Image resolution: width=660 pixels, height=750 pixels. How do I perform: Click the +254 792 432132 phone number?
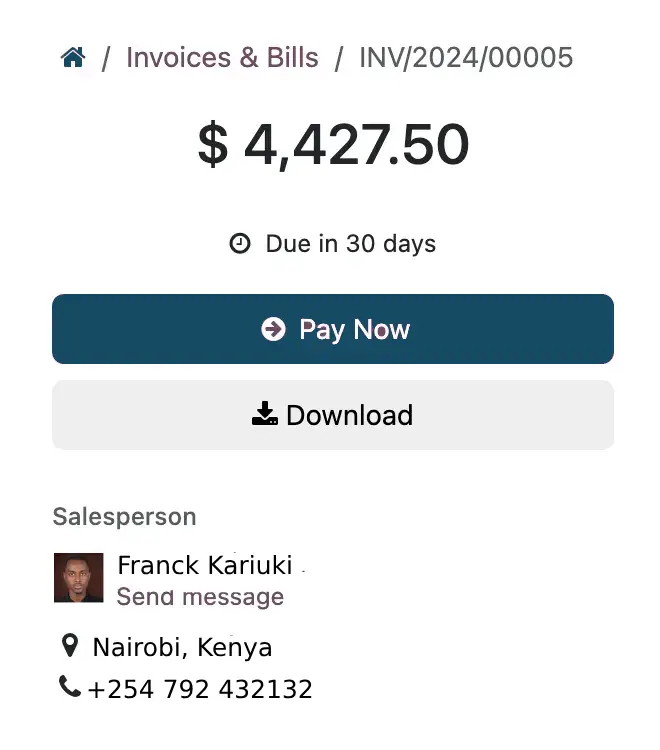pyautogui.click(x=200, y=689)
